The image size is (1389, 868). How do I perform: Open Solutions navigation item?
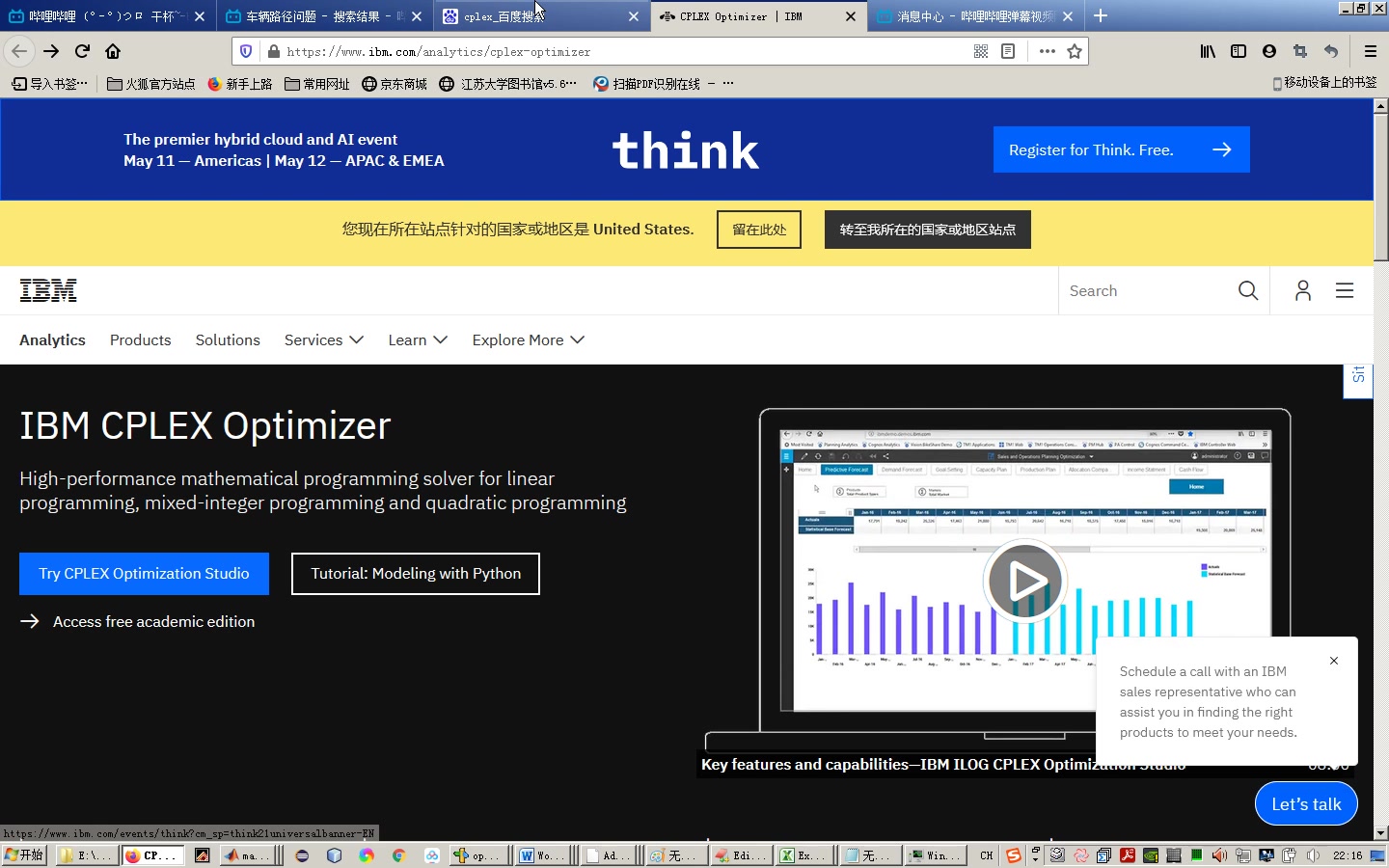click(228, 339)
